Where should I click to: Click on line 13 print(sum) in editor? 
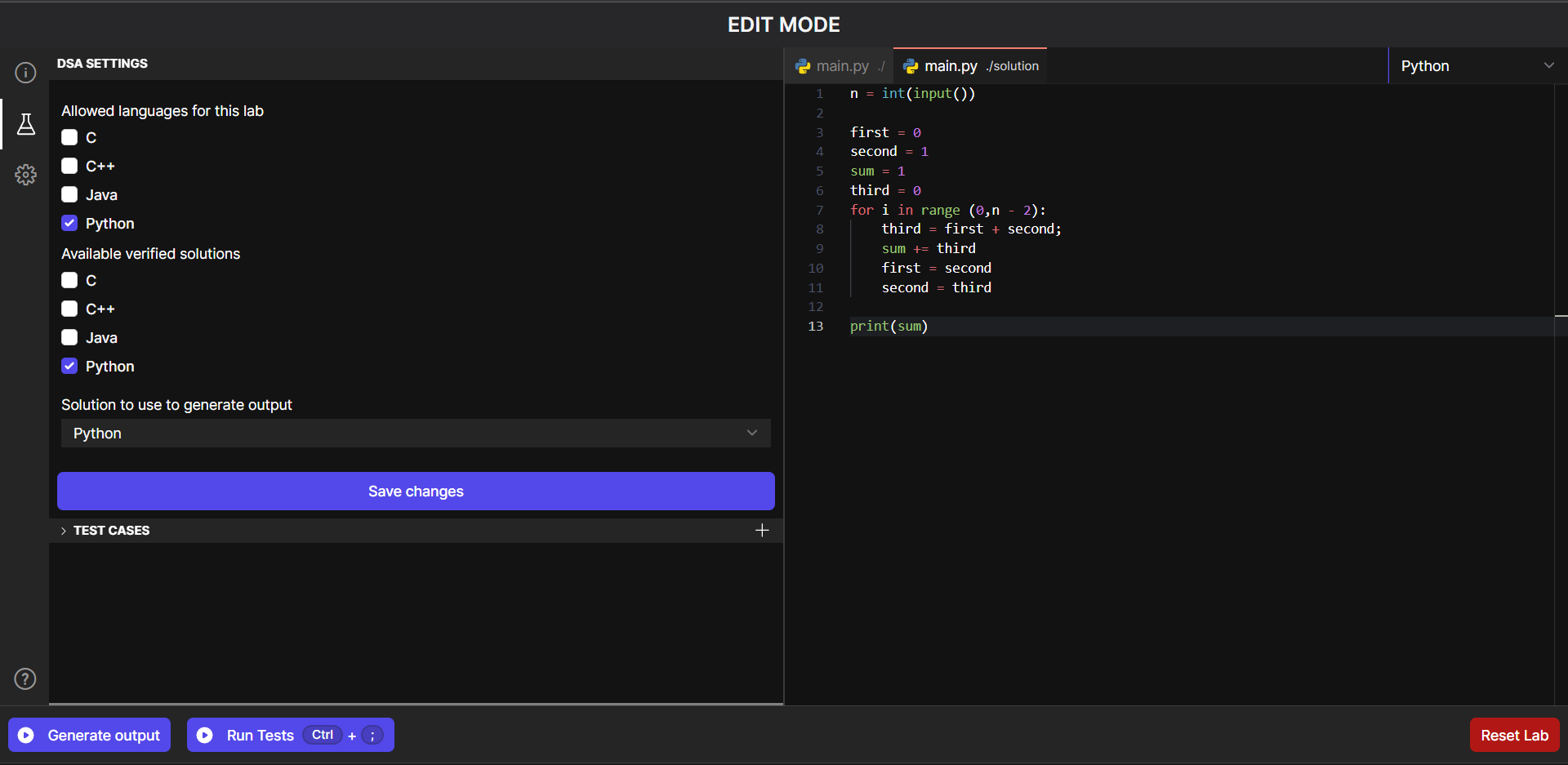pyautogui.click(x=889, y=327)
